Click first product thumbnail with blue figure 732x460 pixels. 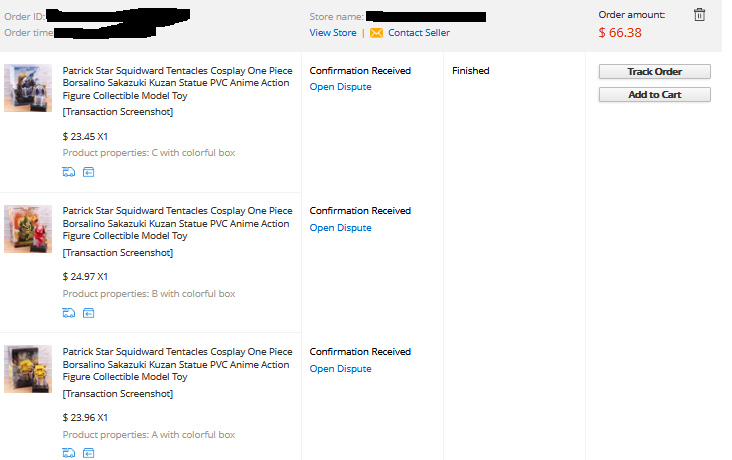28,88
